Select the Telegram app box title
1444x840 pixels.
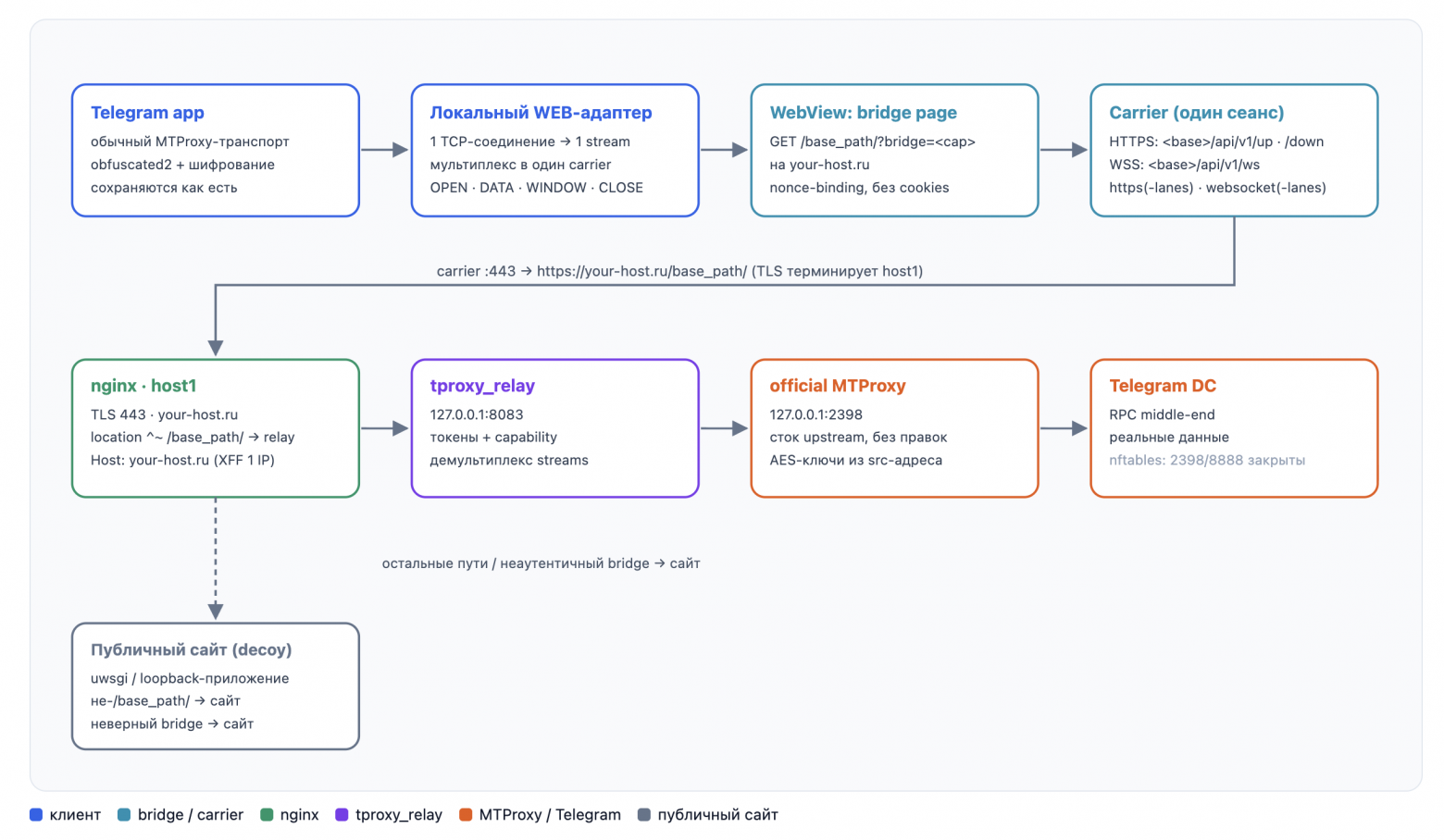tap(147, 113)
